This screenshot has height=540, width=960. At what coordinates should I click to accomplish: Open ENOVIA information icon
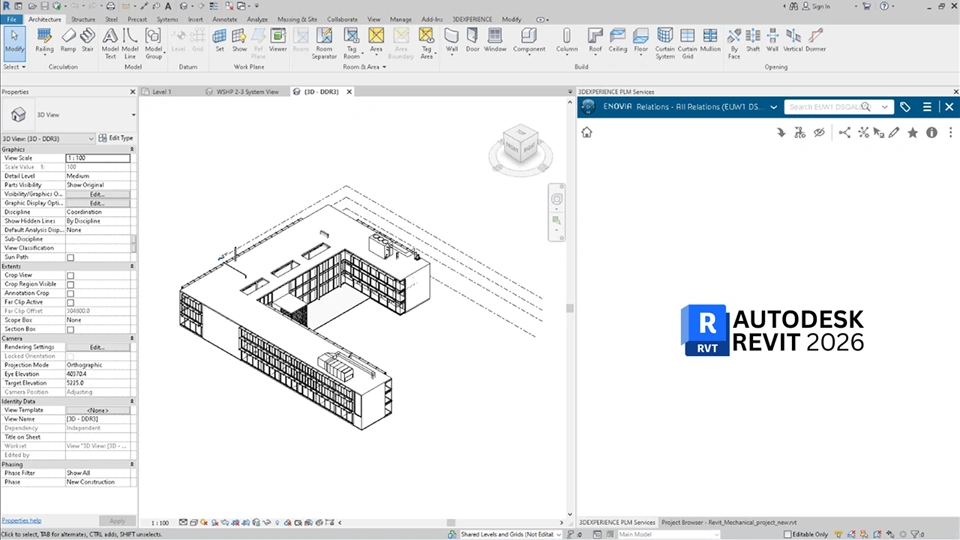932,132
